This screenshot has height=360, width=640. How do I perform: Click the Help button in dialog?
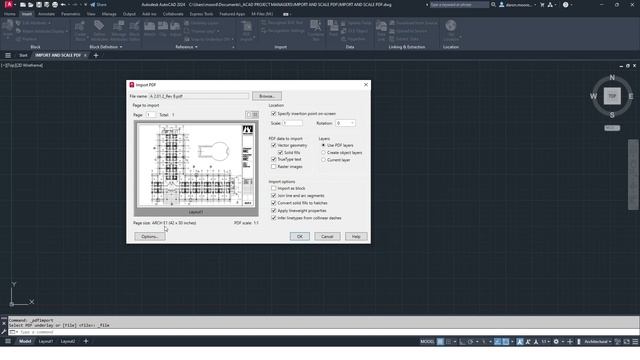pyautogui.click(x=356, y=236)
